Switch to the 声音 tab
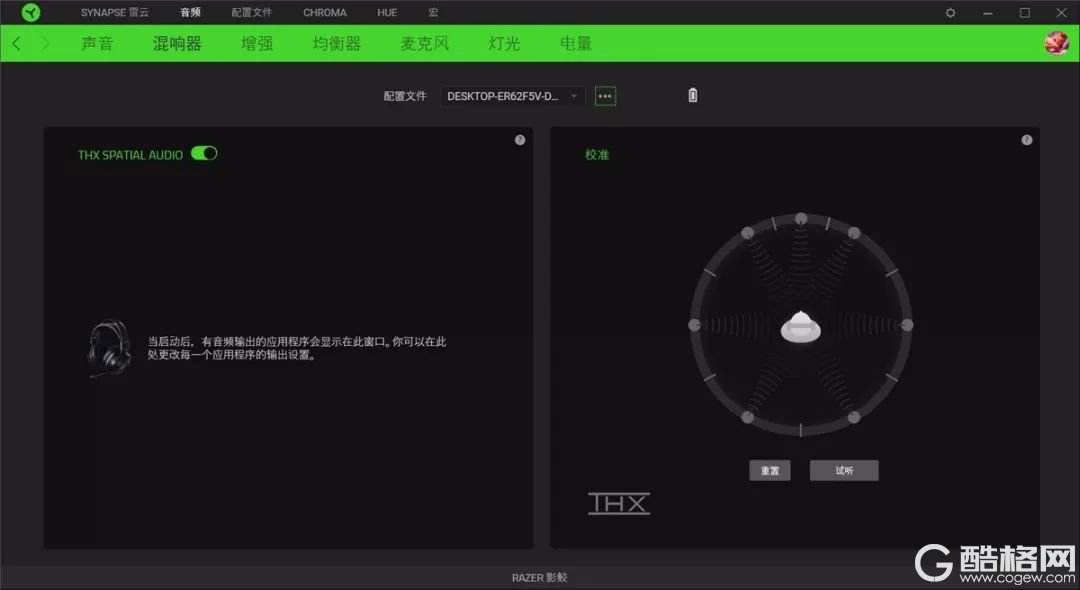1080x590 pixels. tap(97, 43)
